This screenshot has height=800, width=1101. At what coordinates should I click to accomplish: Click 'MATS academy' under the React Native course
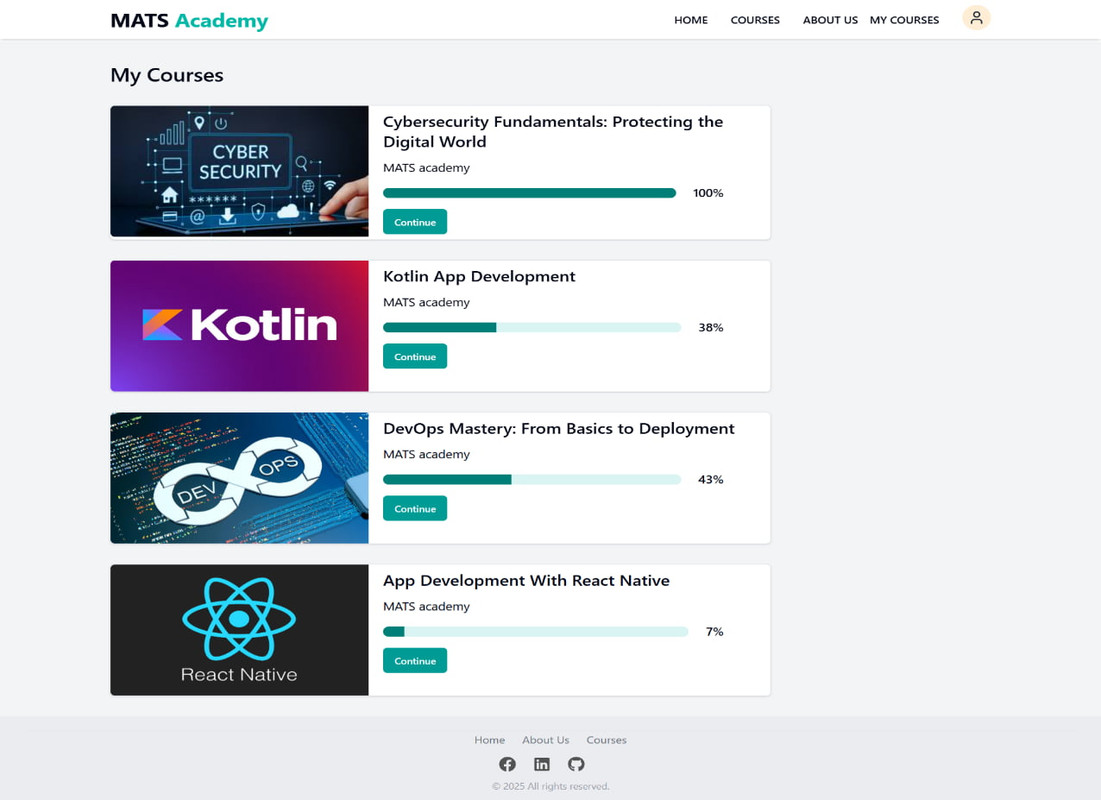point(426,606)
